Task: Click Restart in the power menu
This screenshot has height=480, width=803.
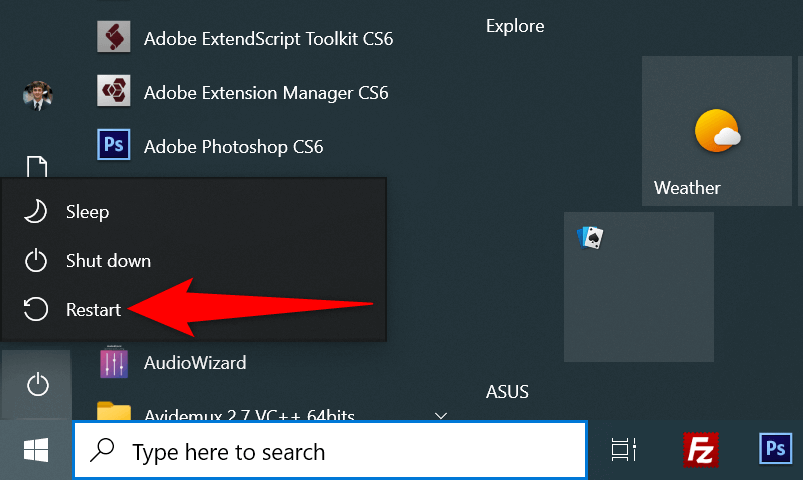Action: tap(93, 310)
